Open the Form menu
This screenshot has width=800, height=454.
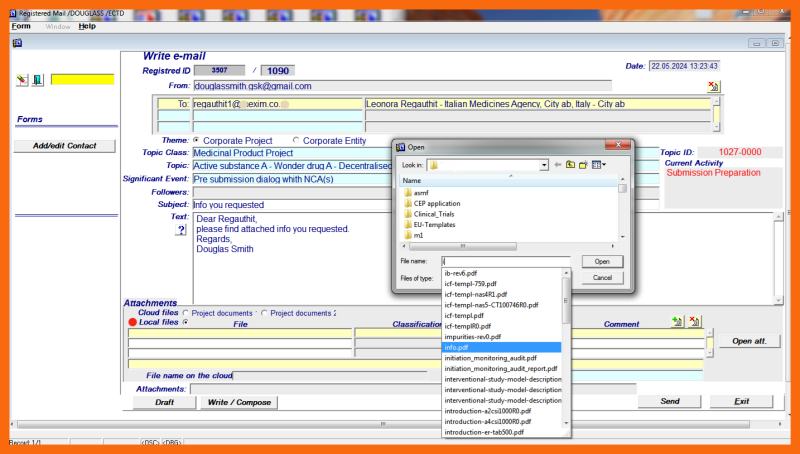pyautogui.click(x=21, y=26)
